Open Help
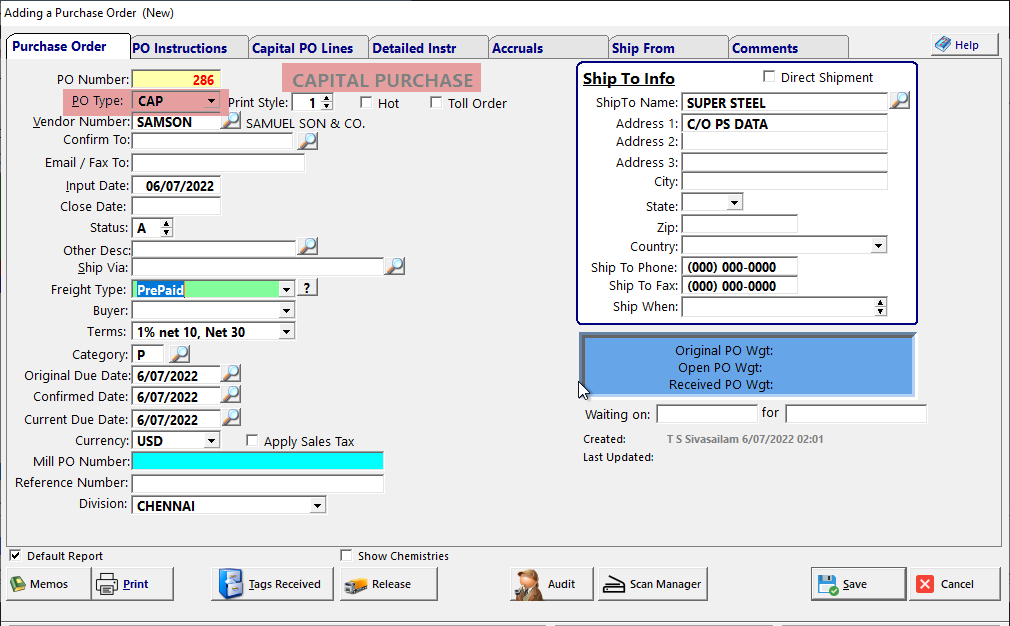The image size is (1010, 626). [x=964, y=45]
